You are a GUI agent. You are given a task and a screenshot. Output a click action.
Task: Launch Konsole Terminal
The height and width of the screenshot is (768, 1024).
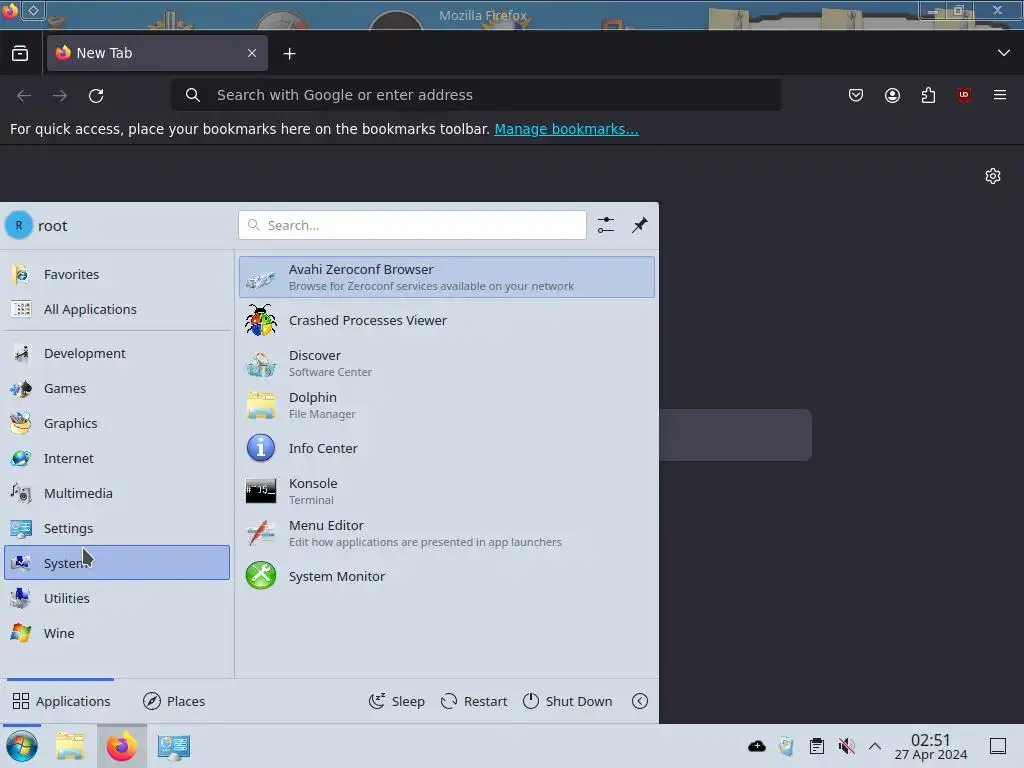coord(447,491)
